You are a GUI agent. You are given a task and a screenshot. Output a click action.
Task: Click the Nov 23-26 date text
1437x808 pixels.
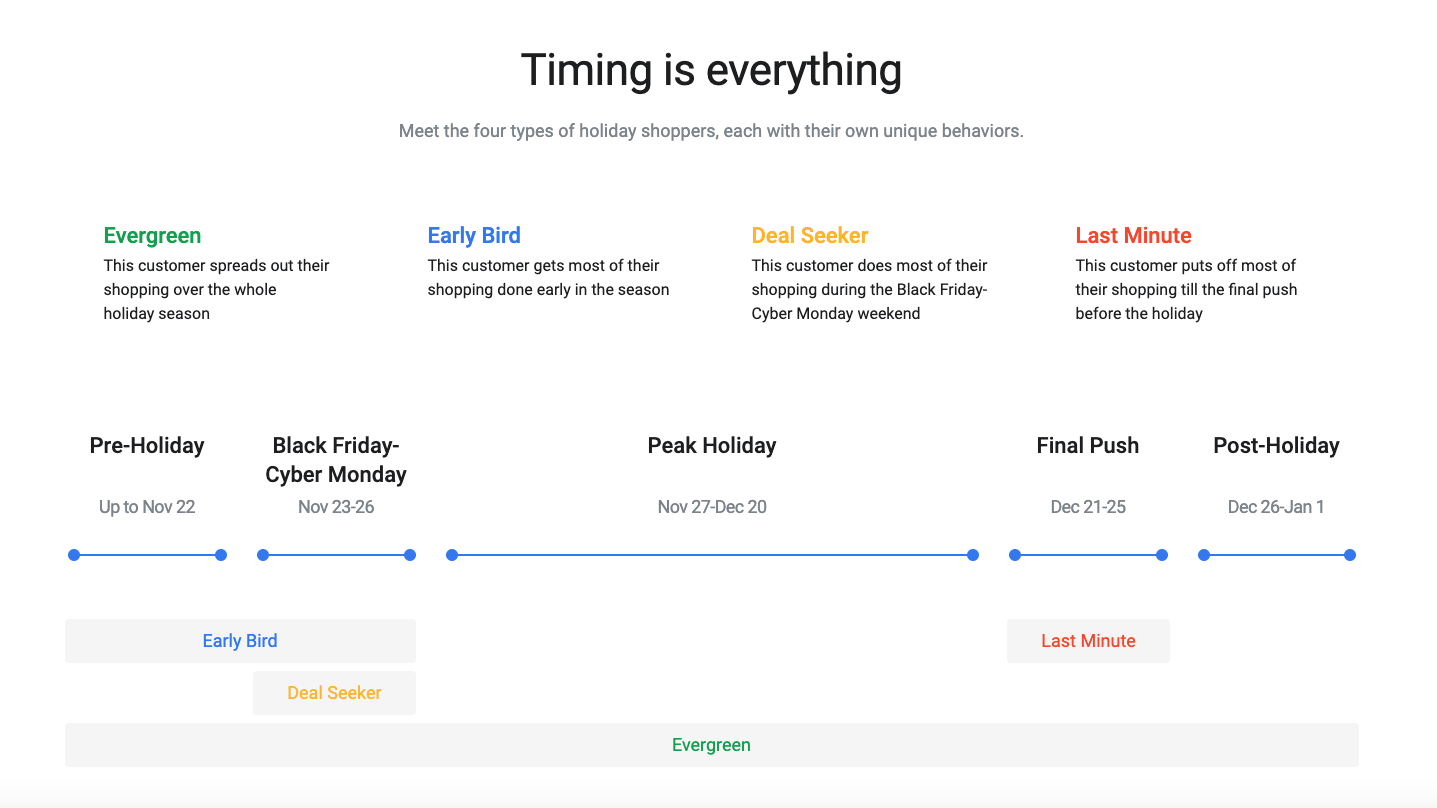point(336,507)
